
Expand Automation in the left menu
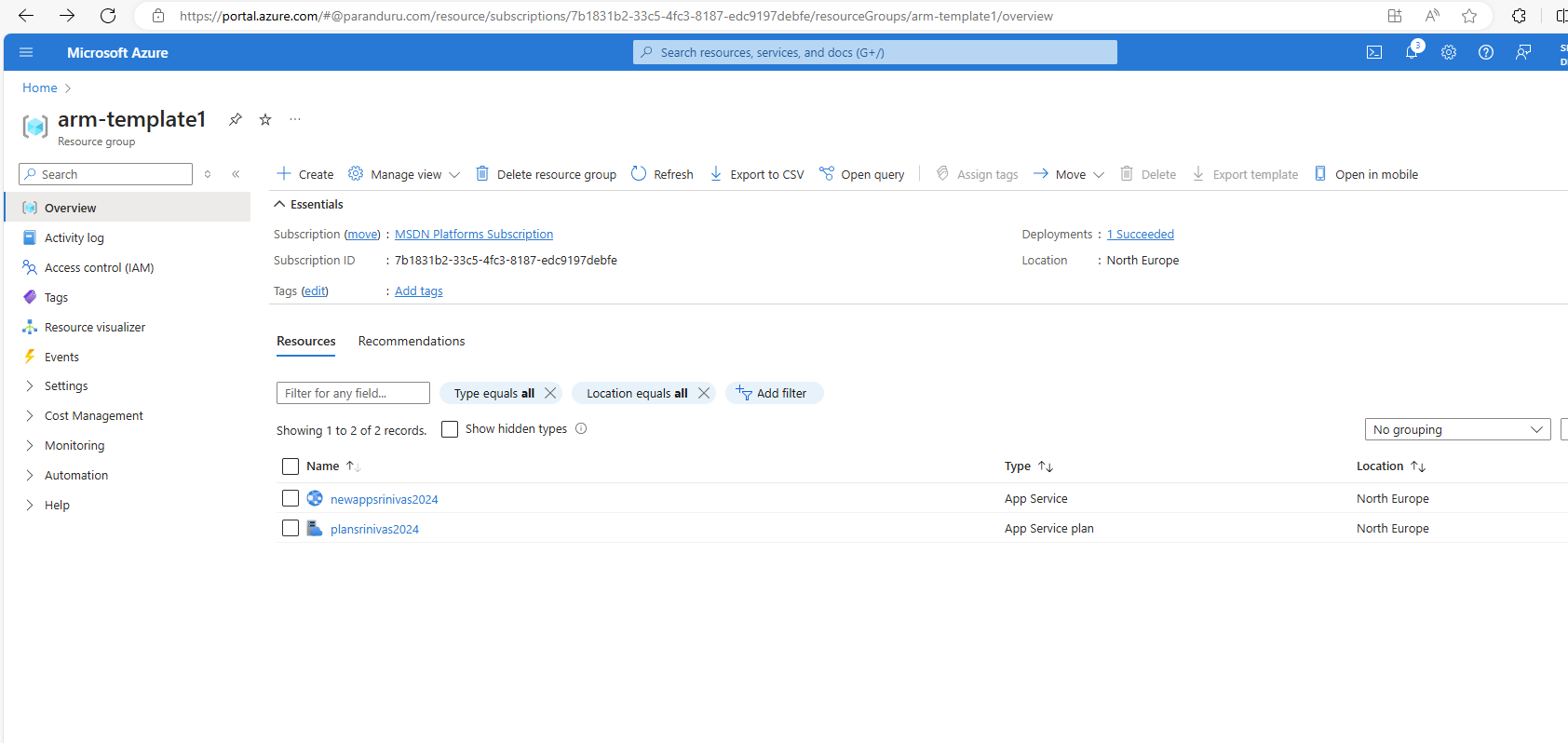point(29,476)
